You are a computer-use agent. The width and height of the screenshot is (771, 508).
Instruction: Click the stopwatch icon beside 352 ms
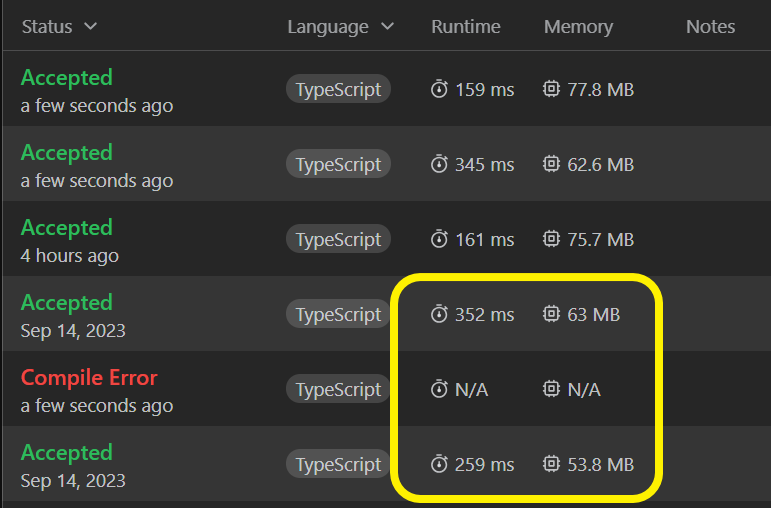439,314
